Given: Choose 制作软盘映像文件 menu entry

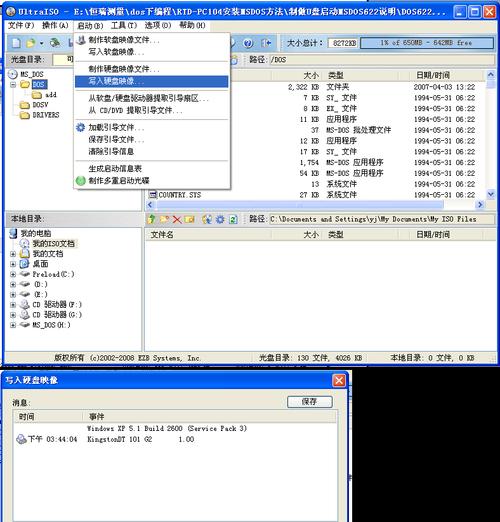Looking at the screenshot, I should 152,40.
